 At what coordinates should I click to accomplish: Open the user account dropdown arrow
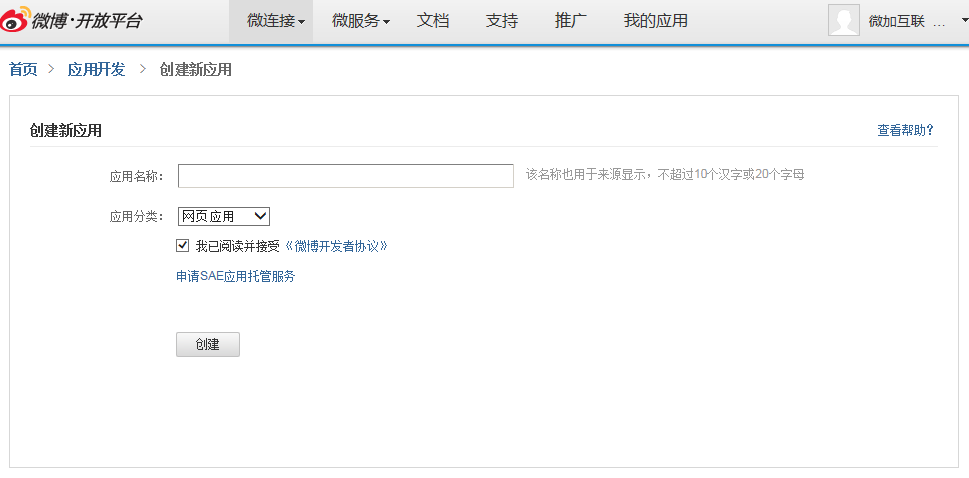coord(952,21)
